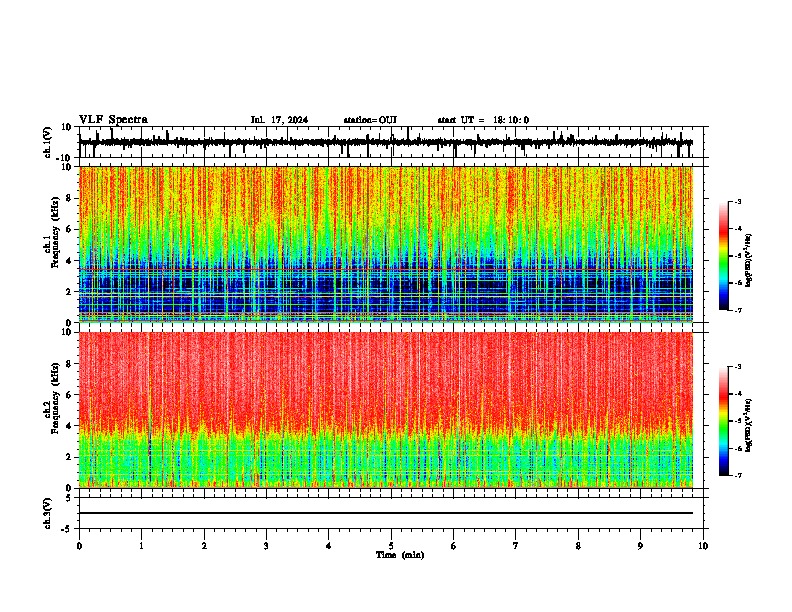Click the 'start UT = 18:10:0' label
The width and height of the screenshot is (792, 612).
coord(483,120)
